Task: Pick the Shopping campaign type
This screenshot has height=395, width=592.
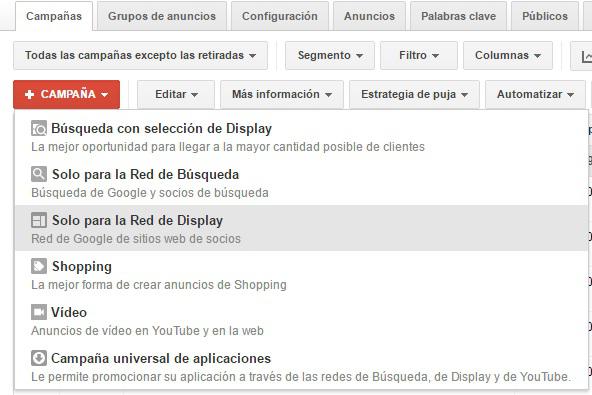Action: [301, 274]
